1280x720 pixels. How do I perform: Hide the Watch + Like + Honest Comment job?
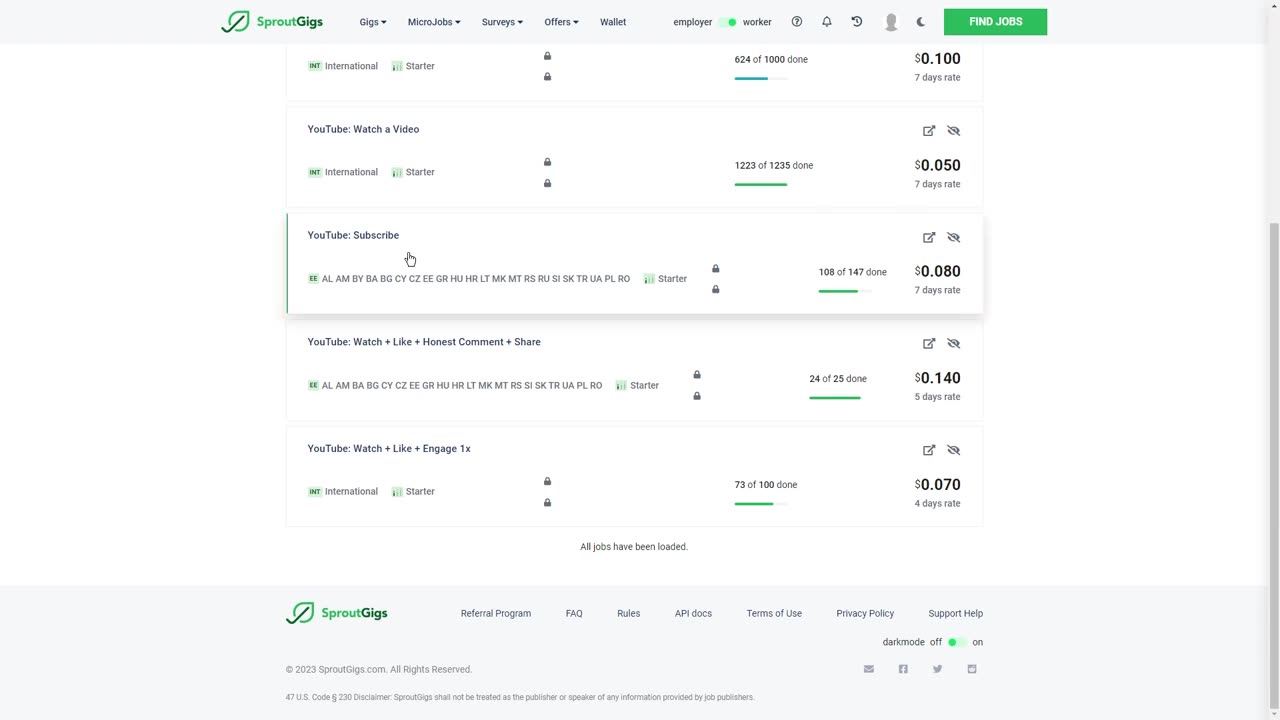click(x=953, y=344)
